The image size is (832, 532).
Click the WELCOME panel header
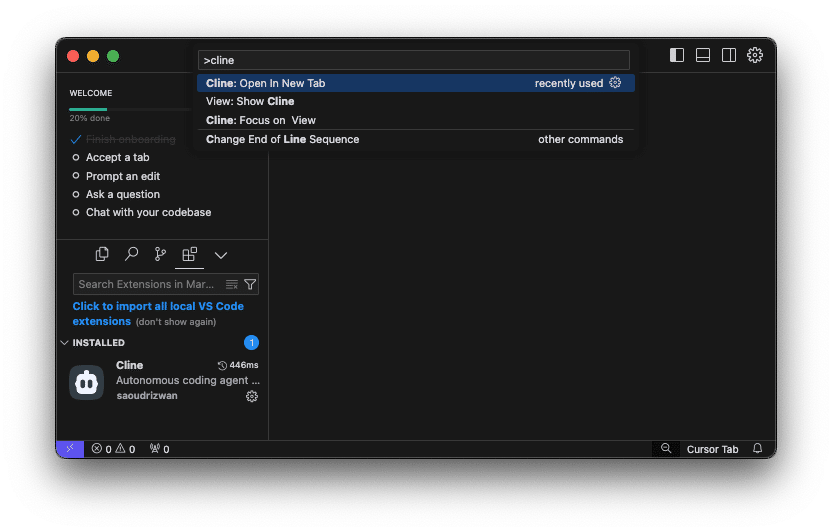click(91, 93)
